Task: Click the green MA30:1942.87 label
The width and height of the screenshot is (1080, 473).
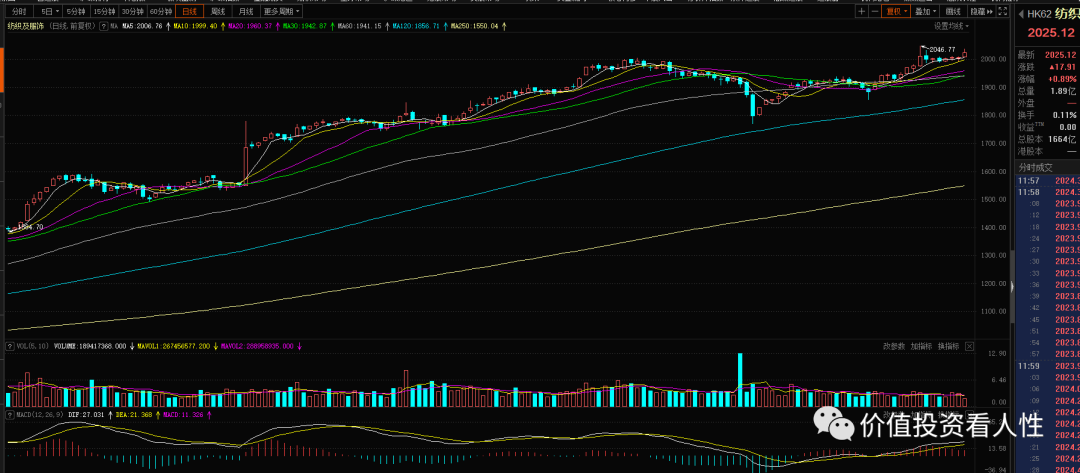Action: 304,26
